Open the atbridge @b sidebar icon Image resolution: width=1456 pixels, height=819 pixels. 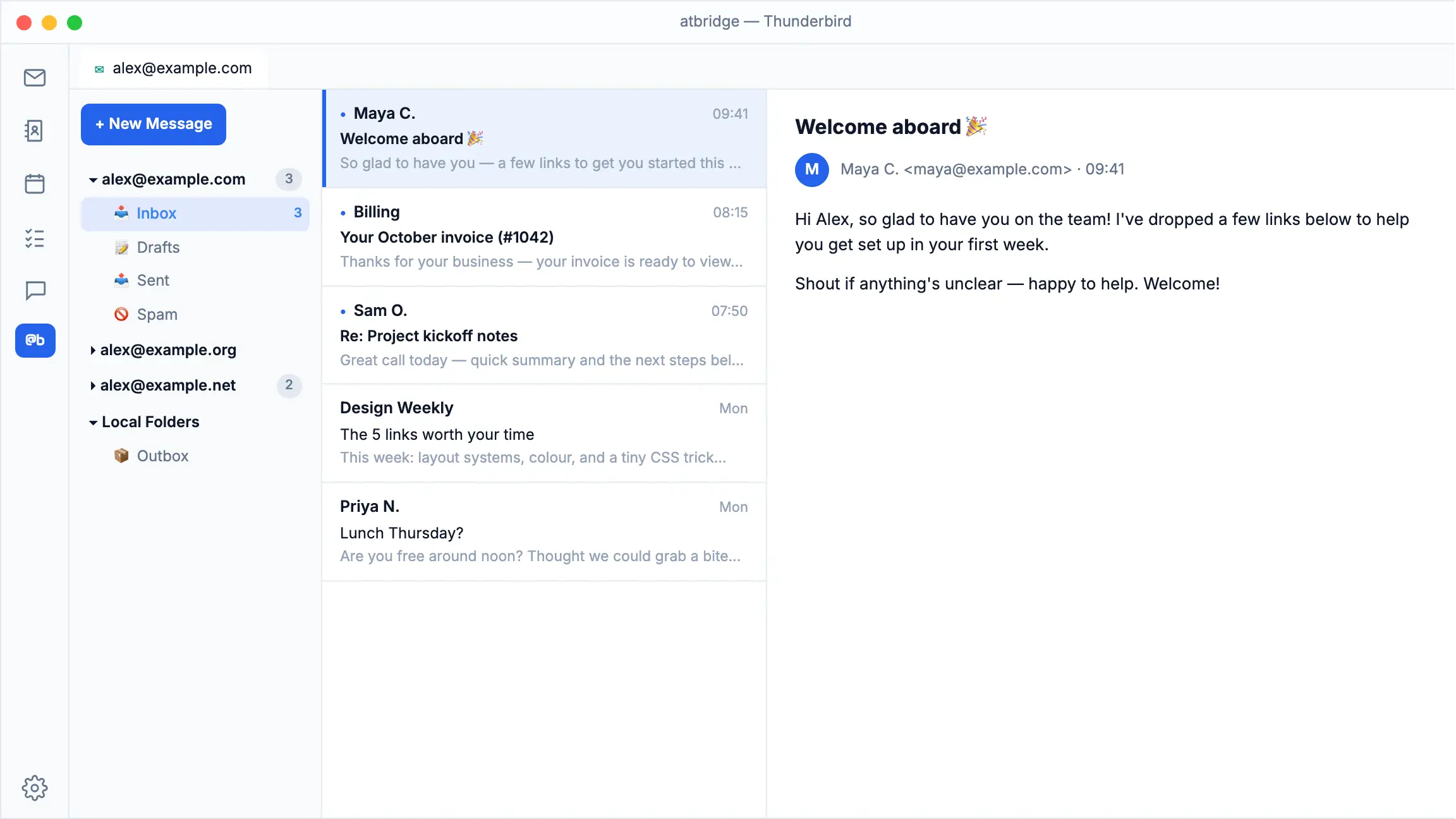pyautogui.click(x=35, y=341)
